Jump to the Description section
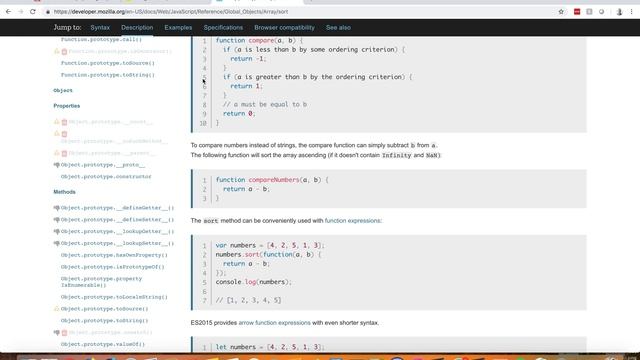 pos(137,27)
